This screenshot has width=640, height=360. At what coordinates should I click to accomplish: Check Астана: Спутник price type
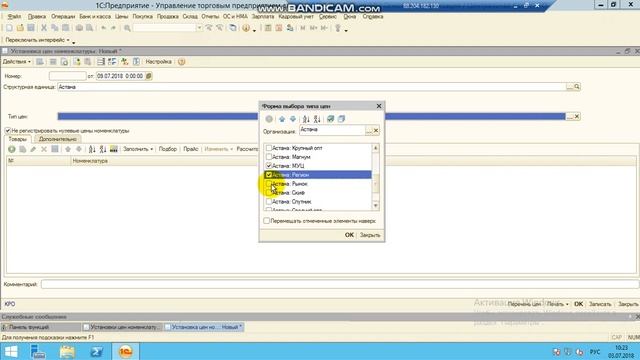(269, 202)
